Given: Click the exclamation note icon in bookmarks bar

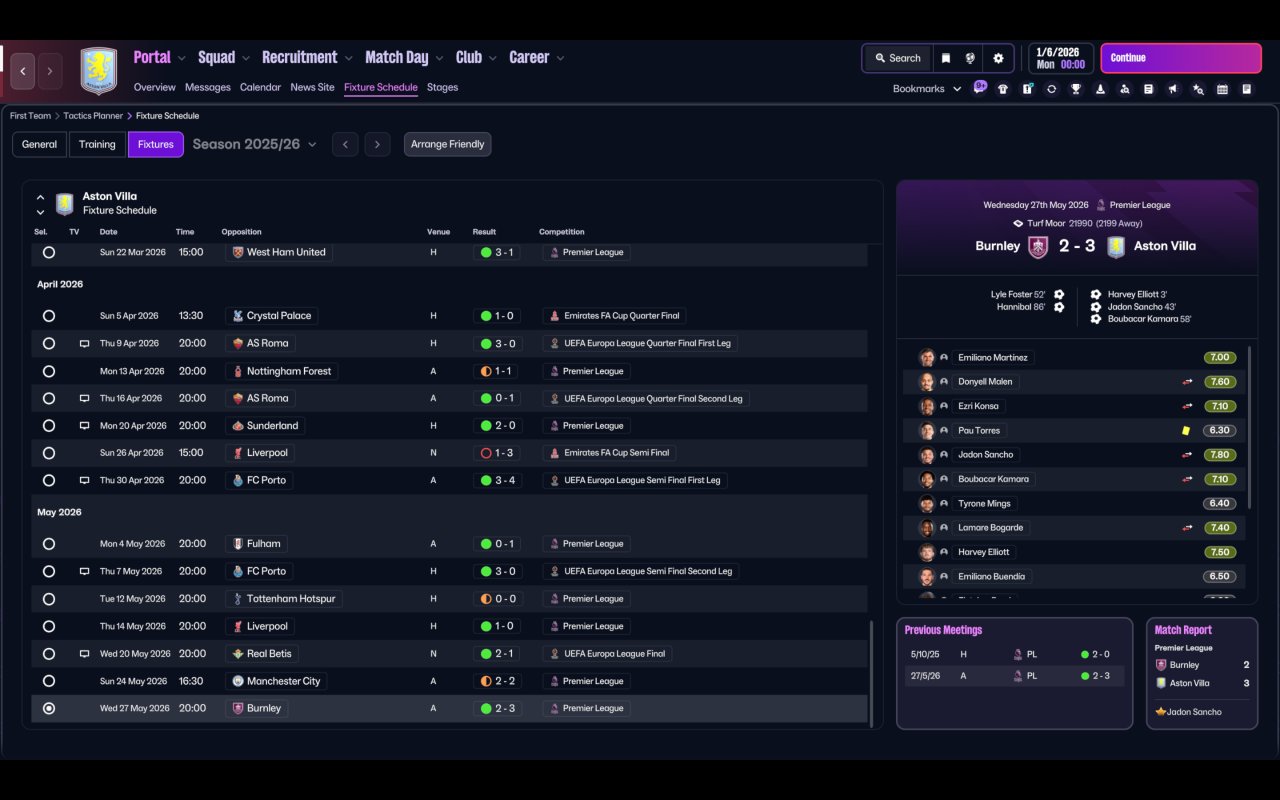Looking at the screenshot, I should click(1027, 89).
